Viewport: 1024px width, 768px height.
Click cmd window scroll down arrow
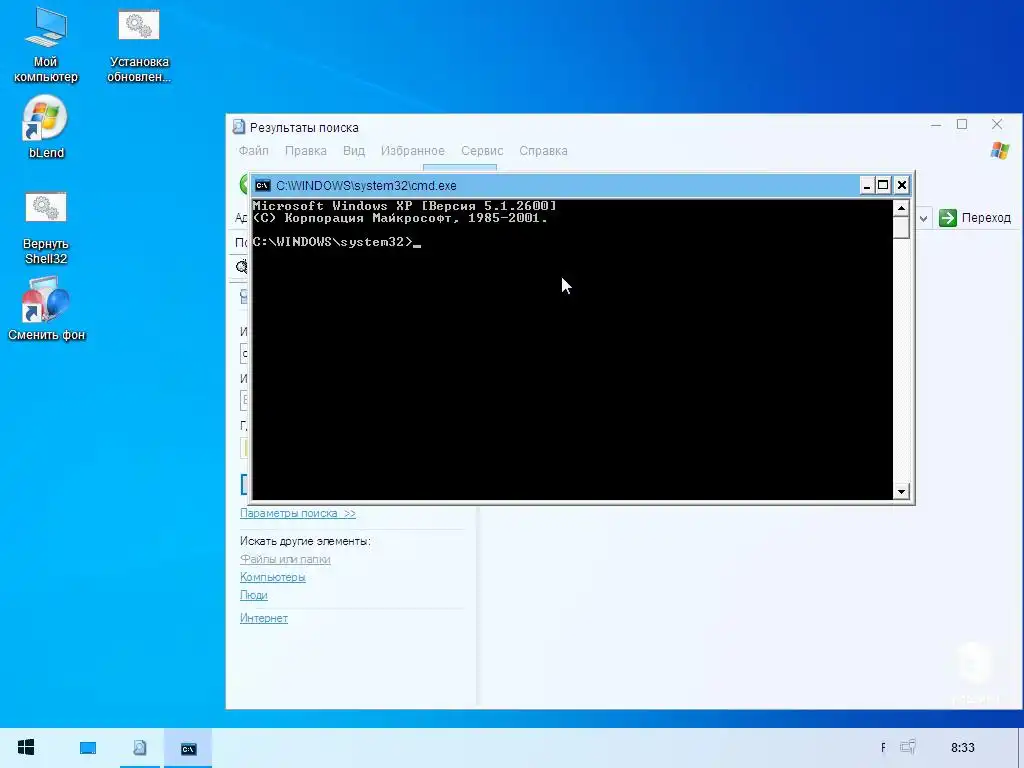click(x=901, y=492)
